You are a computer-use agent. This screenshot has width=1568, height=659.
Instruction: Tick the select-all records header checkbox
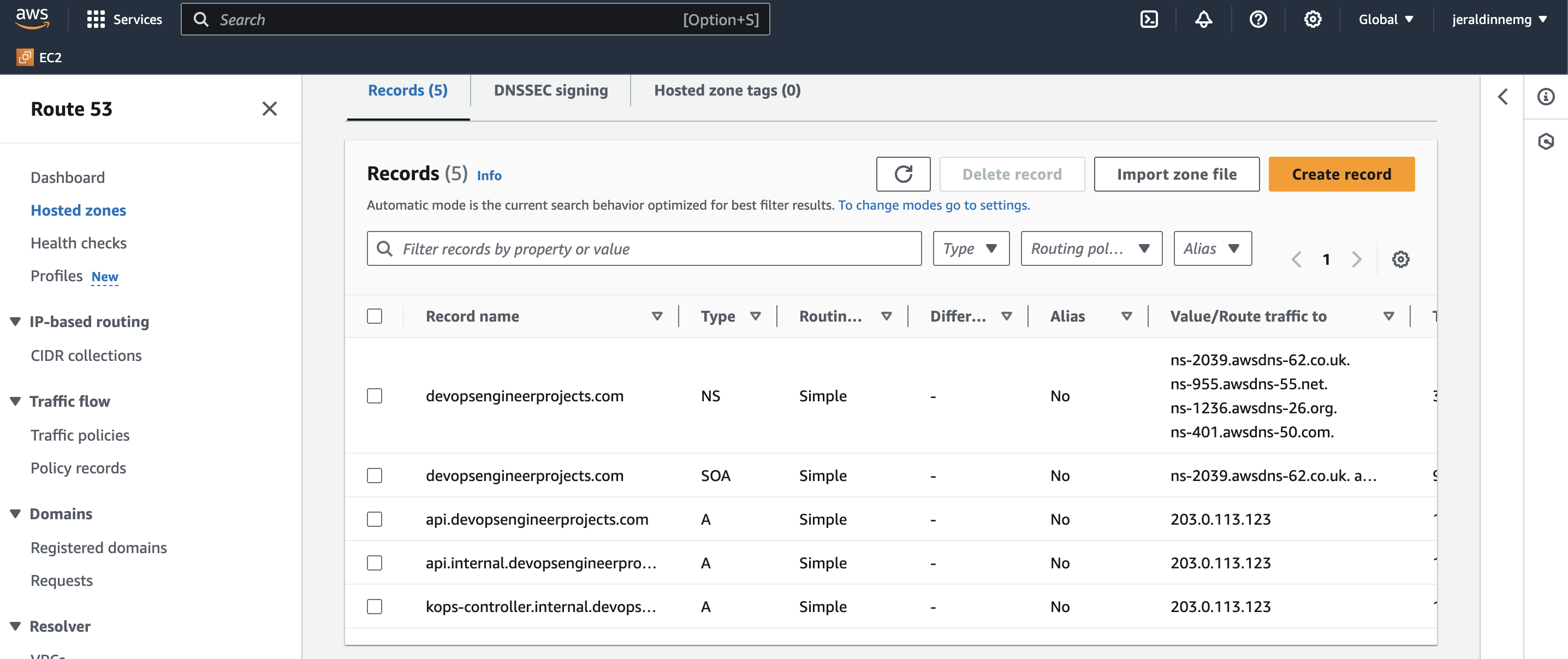pos(375,317)
